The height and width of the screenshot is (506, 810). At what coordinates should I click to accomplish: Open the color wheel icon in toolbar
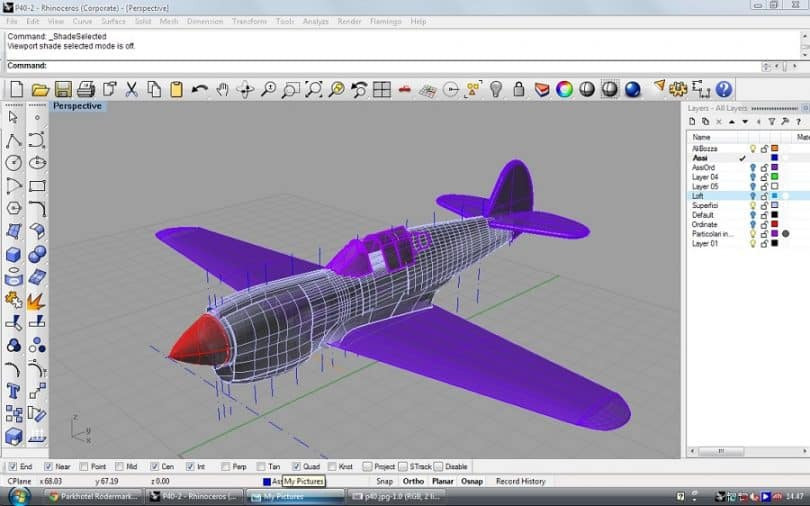(564, 90)
